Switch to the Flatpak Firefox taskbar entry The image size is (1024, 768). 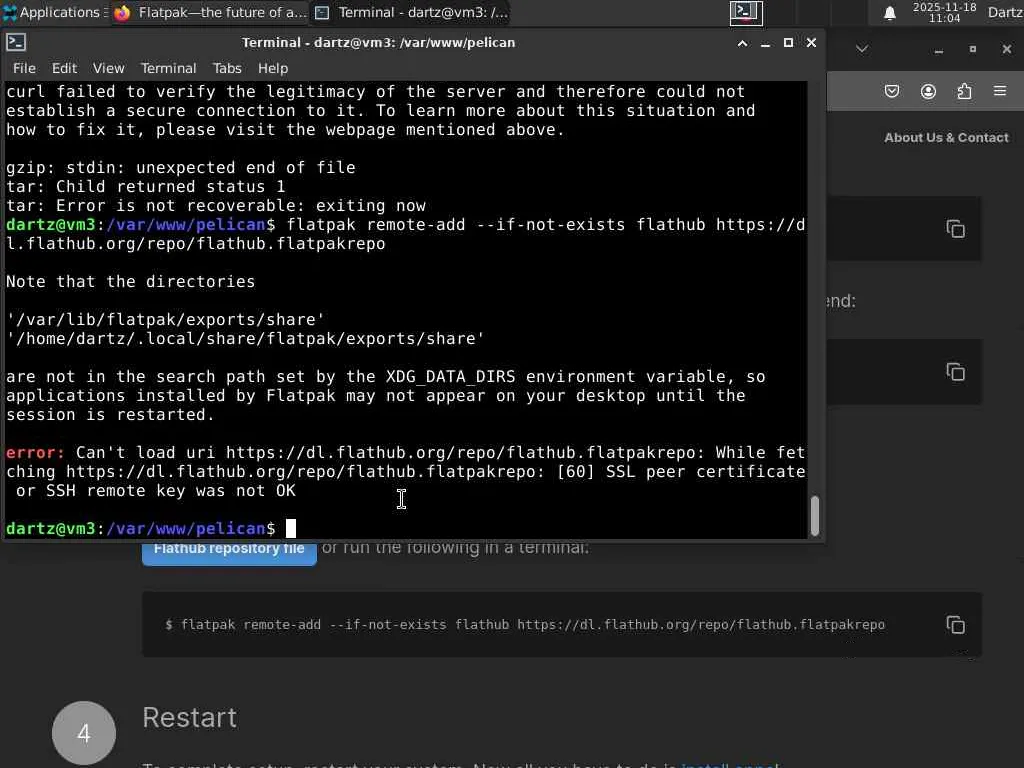210,12
